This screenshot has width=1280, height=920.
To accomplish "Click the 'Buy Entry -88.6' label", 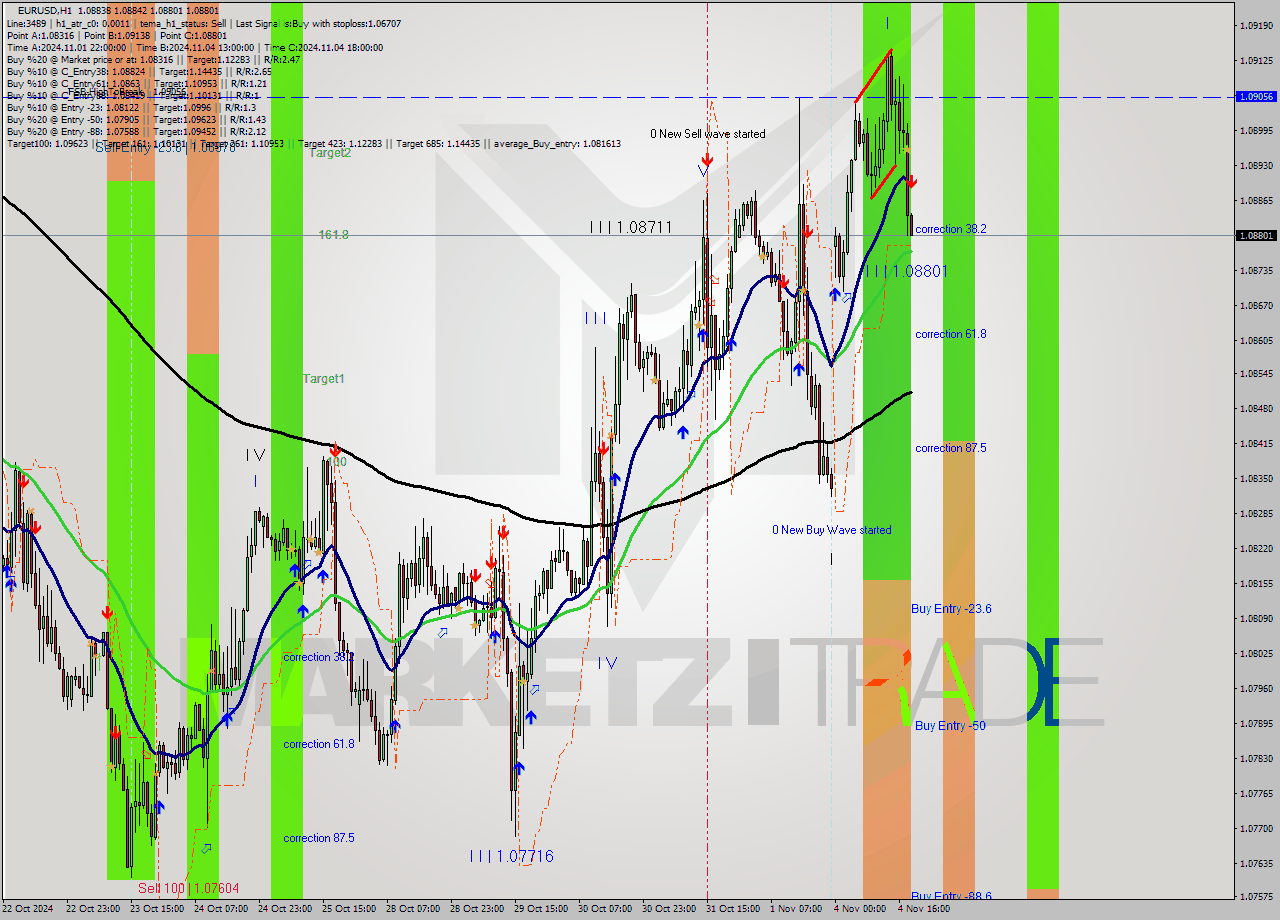I will (951, 896).
